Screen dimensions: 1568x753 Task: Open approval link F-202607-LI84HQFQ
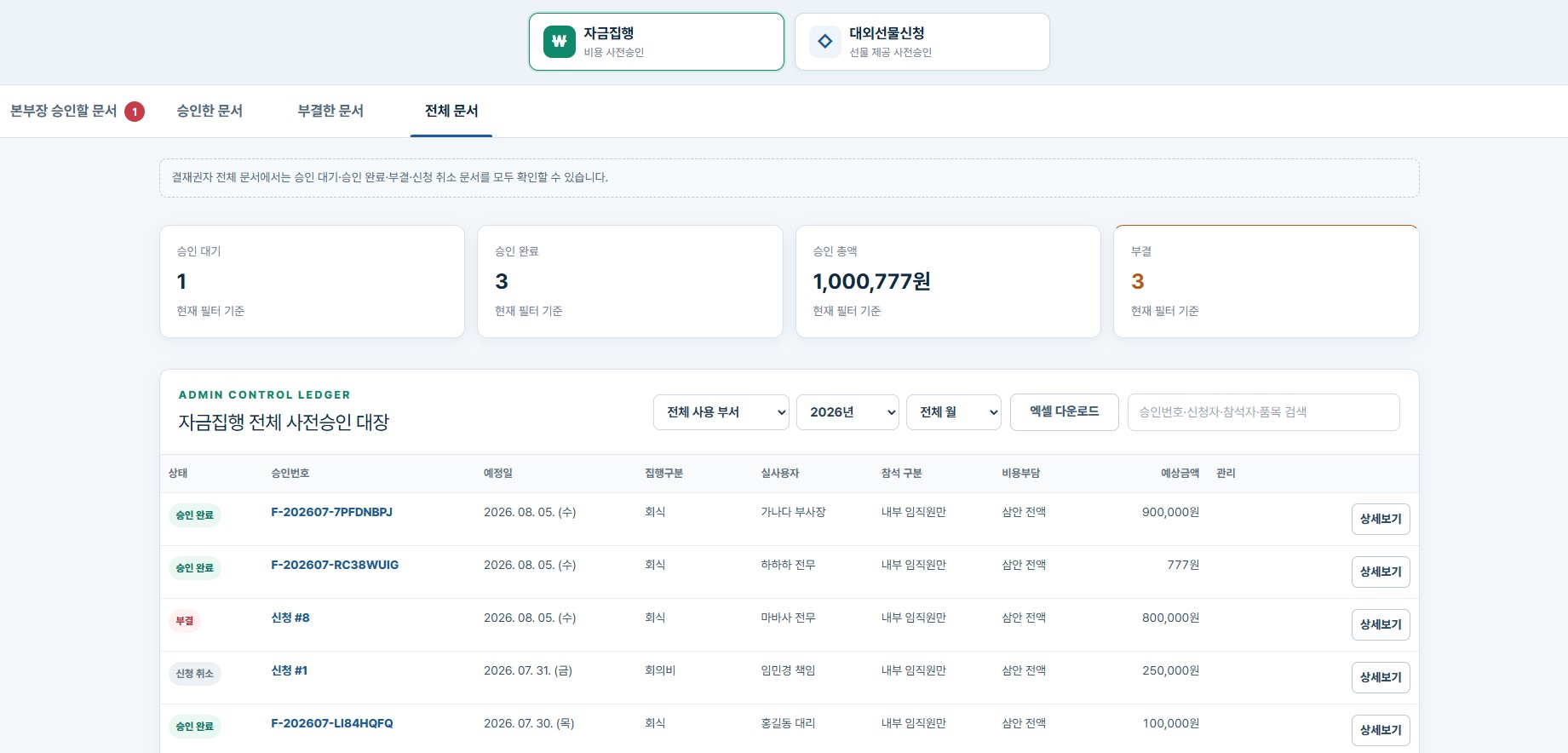click(332, 723)
